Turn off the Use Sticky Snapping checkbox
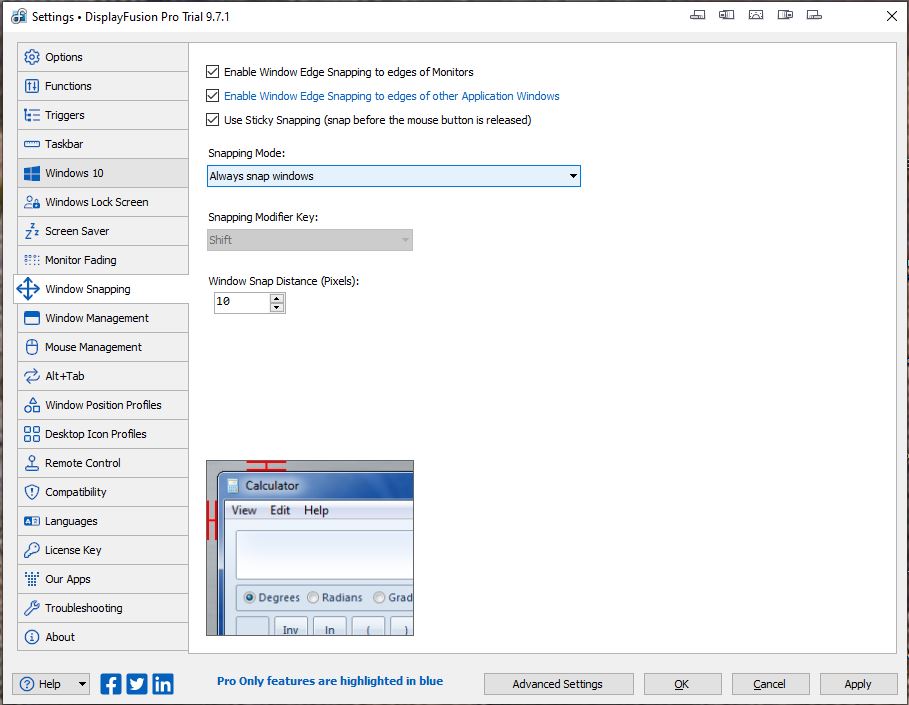 pos(212,120)
